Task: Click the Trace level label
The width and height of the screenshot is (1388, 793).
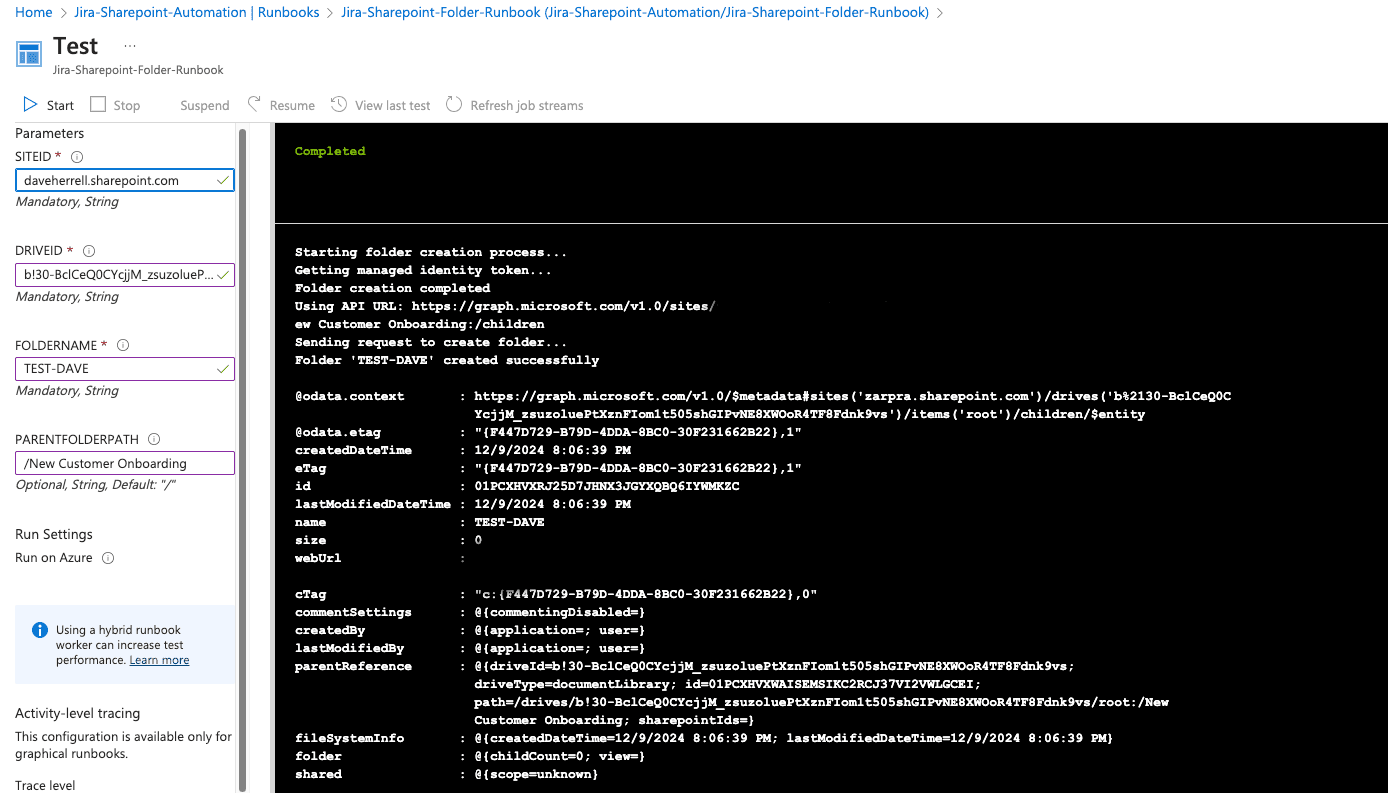Action: (45, 785)
